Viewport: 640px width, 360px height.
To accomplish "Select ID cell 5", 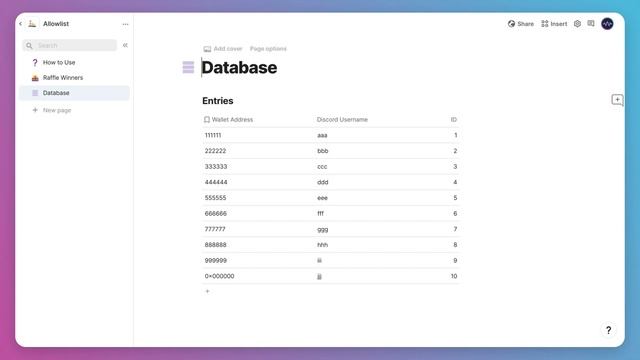I will pyautogui.click(x=455, y=198).
